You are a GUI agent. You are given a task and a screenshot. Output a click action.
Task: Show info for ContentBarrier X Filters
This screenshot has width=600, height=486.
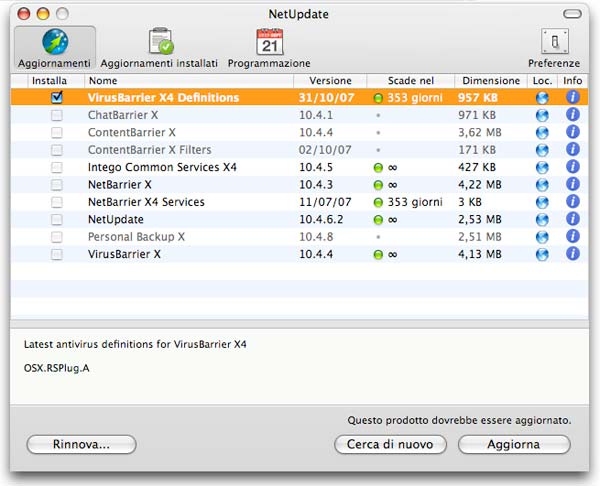pos(572,150)
